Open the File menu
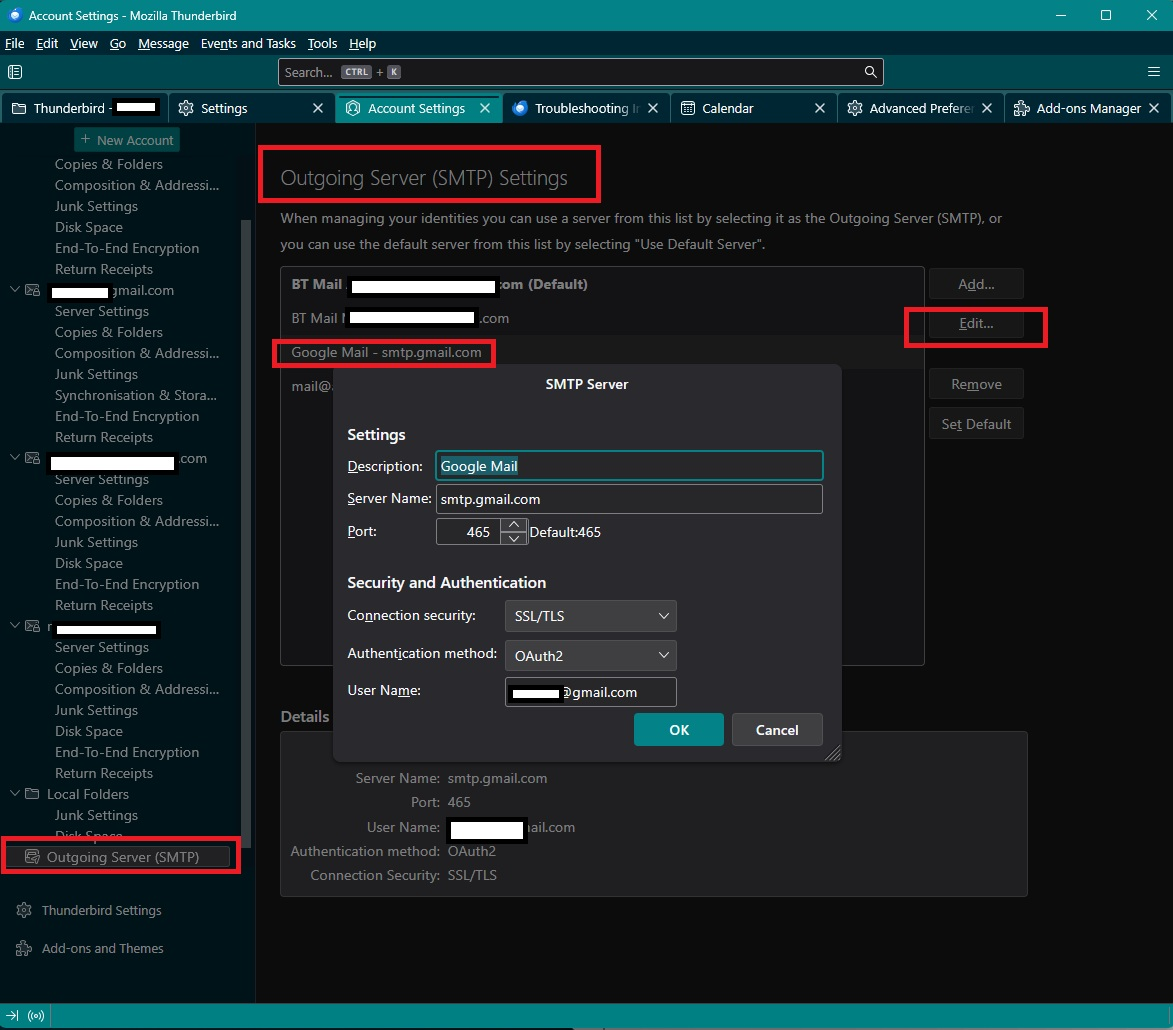 pyautogui.click(x=14, y=43)
